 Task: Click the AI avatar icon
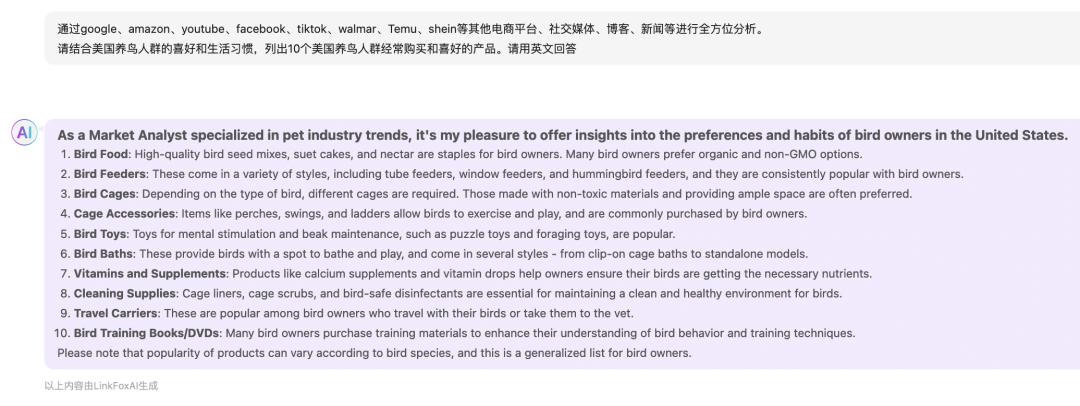point(24,132)
